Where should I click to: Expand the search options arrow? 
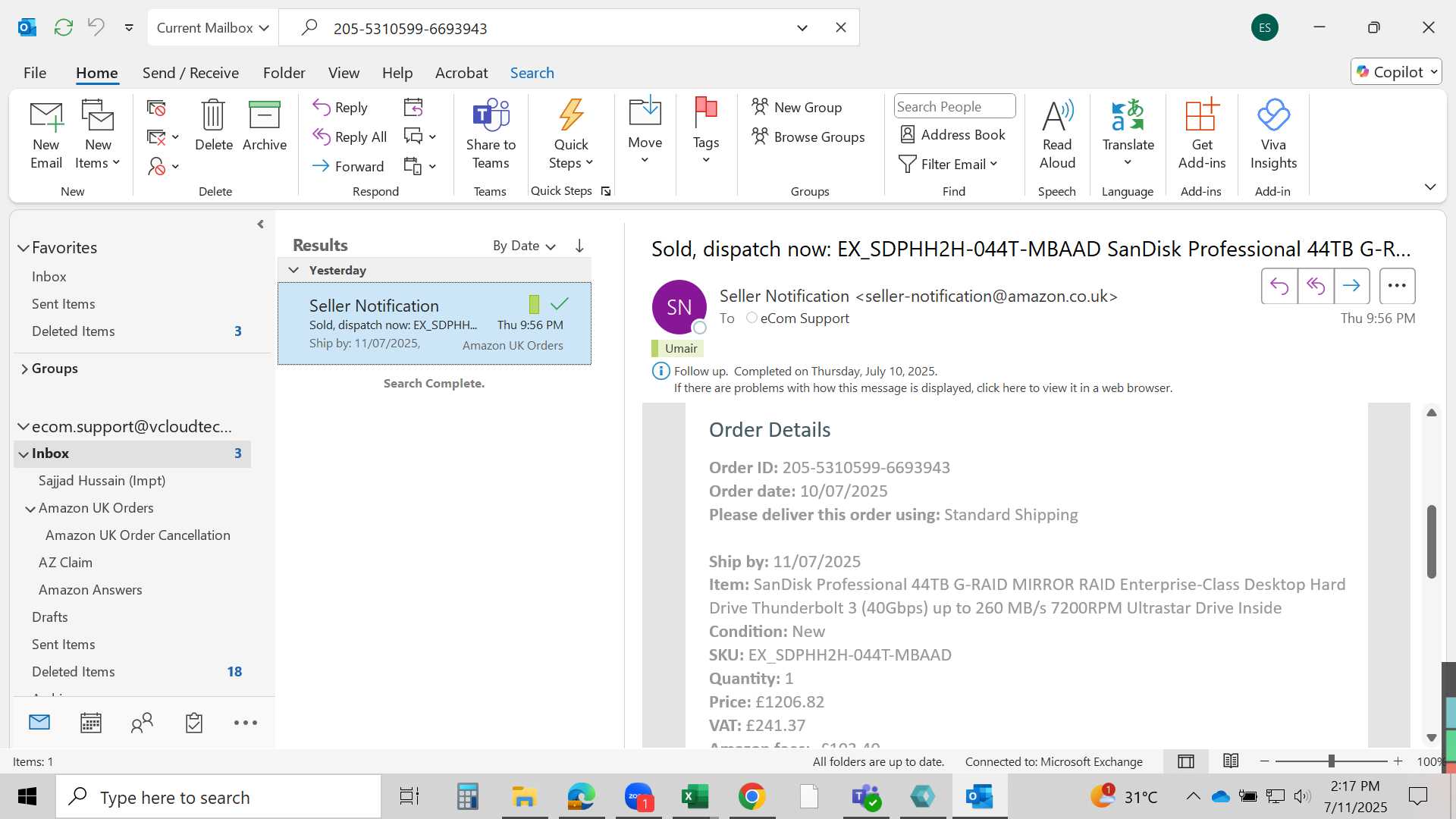(802, 28)
